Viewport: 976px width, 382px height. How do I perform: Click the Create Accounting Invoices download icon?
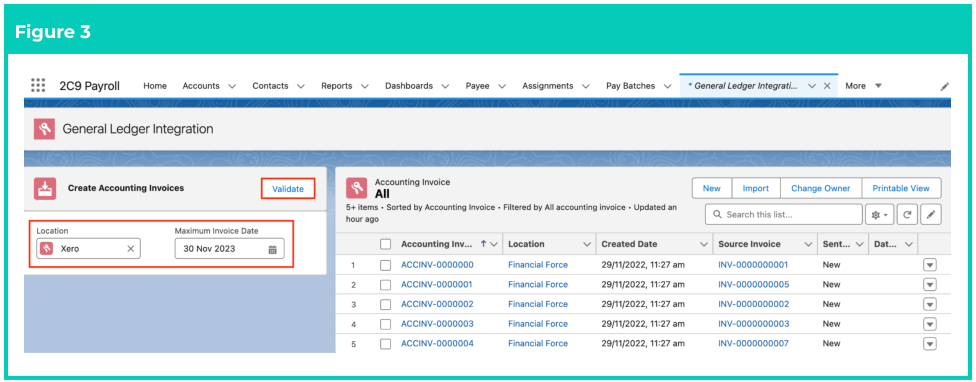click(x=45, y=189)
